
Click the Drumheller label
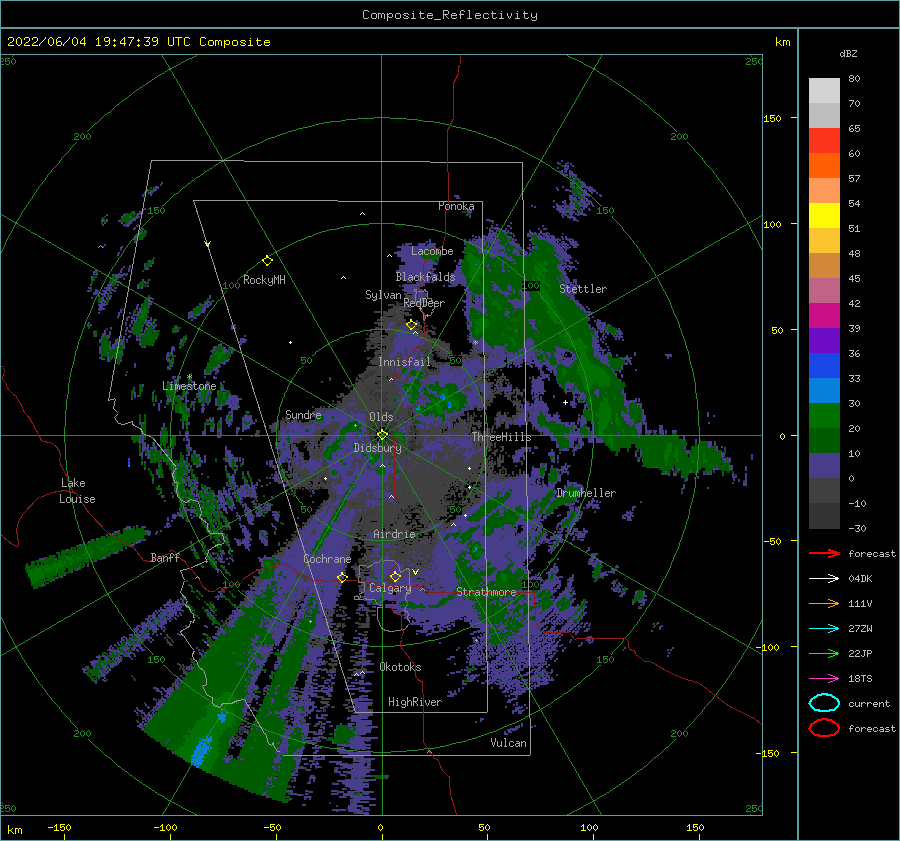coord(586,493)
